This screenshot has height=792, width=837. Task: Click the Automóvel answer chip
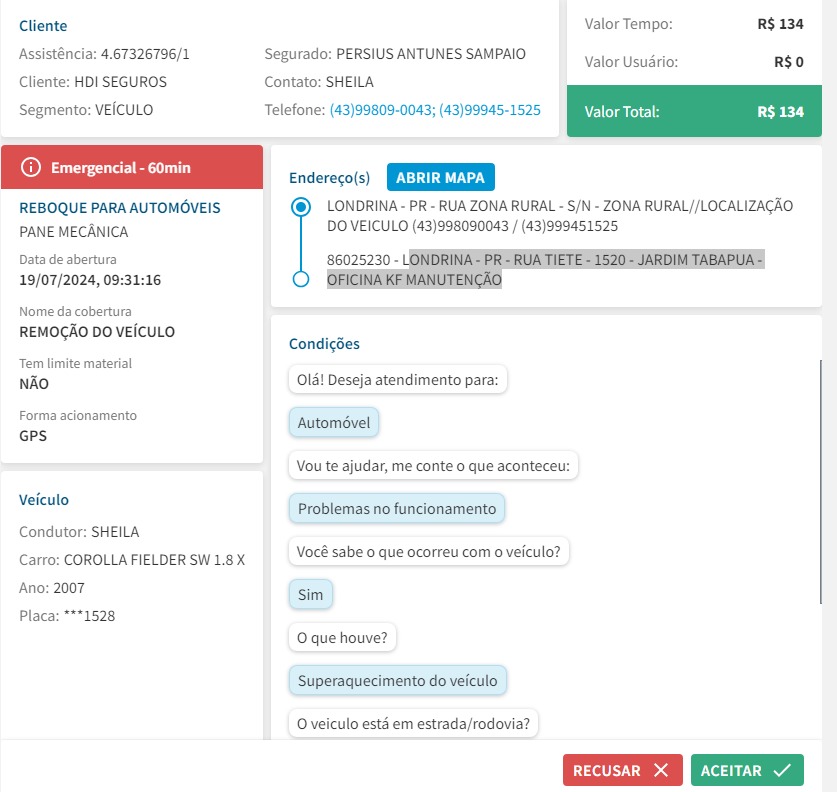[x=334, y=422]
